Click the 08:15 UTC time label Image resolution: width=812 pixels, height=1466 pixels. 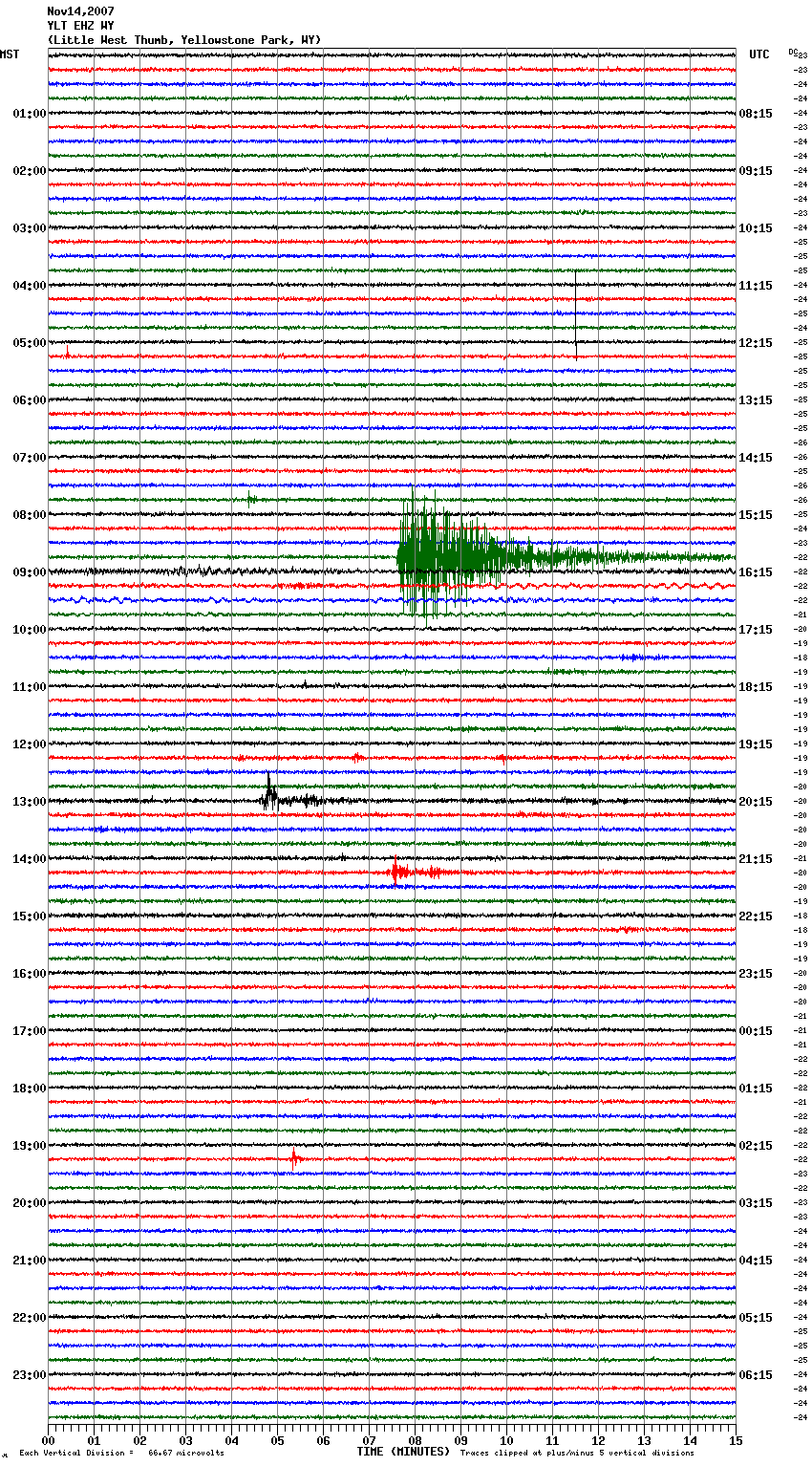point(756,114)
